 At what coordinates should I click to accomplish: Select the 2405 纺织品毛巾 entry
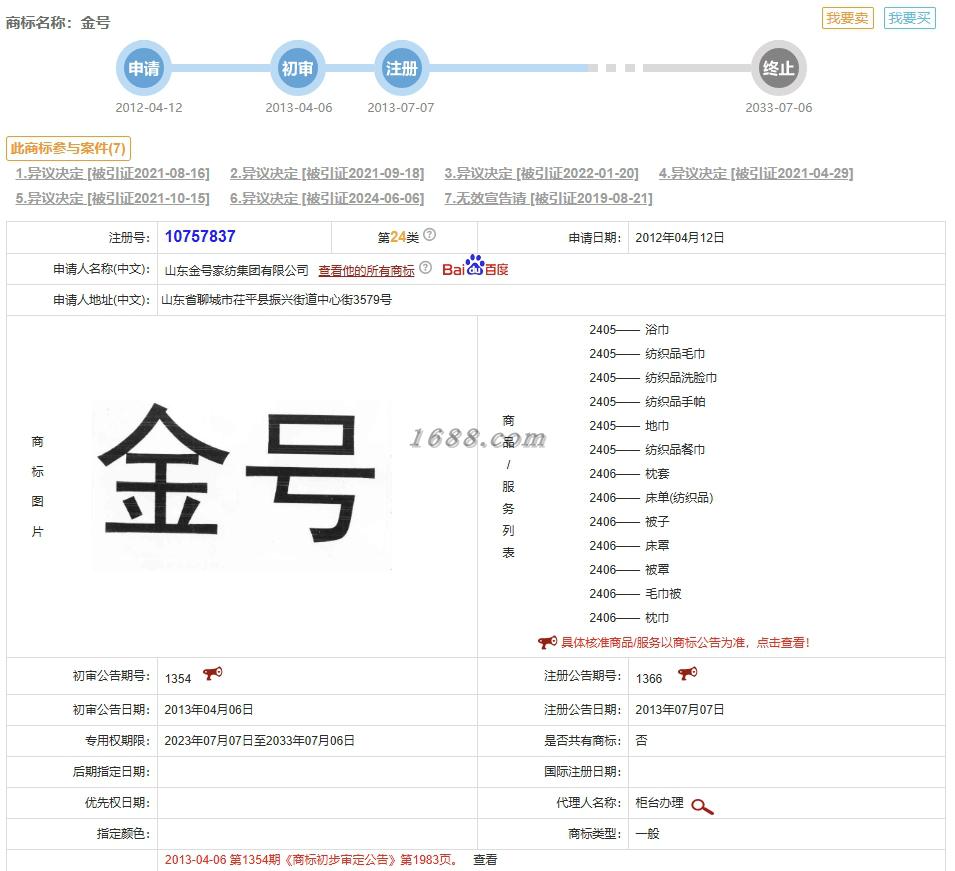coord(647,353)
